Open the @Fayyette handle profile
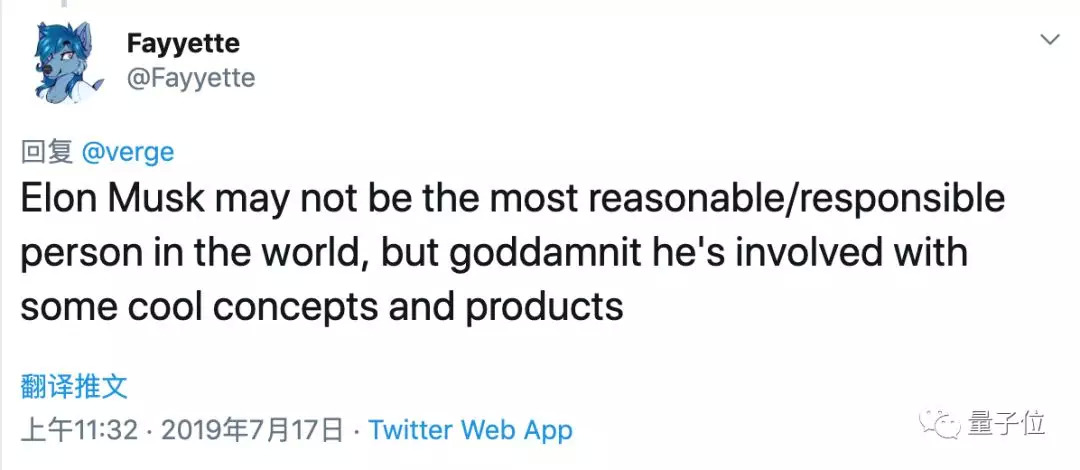Screen dimensions: 1080x470 pyautogui.click(x=191, y=77)
